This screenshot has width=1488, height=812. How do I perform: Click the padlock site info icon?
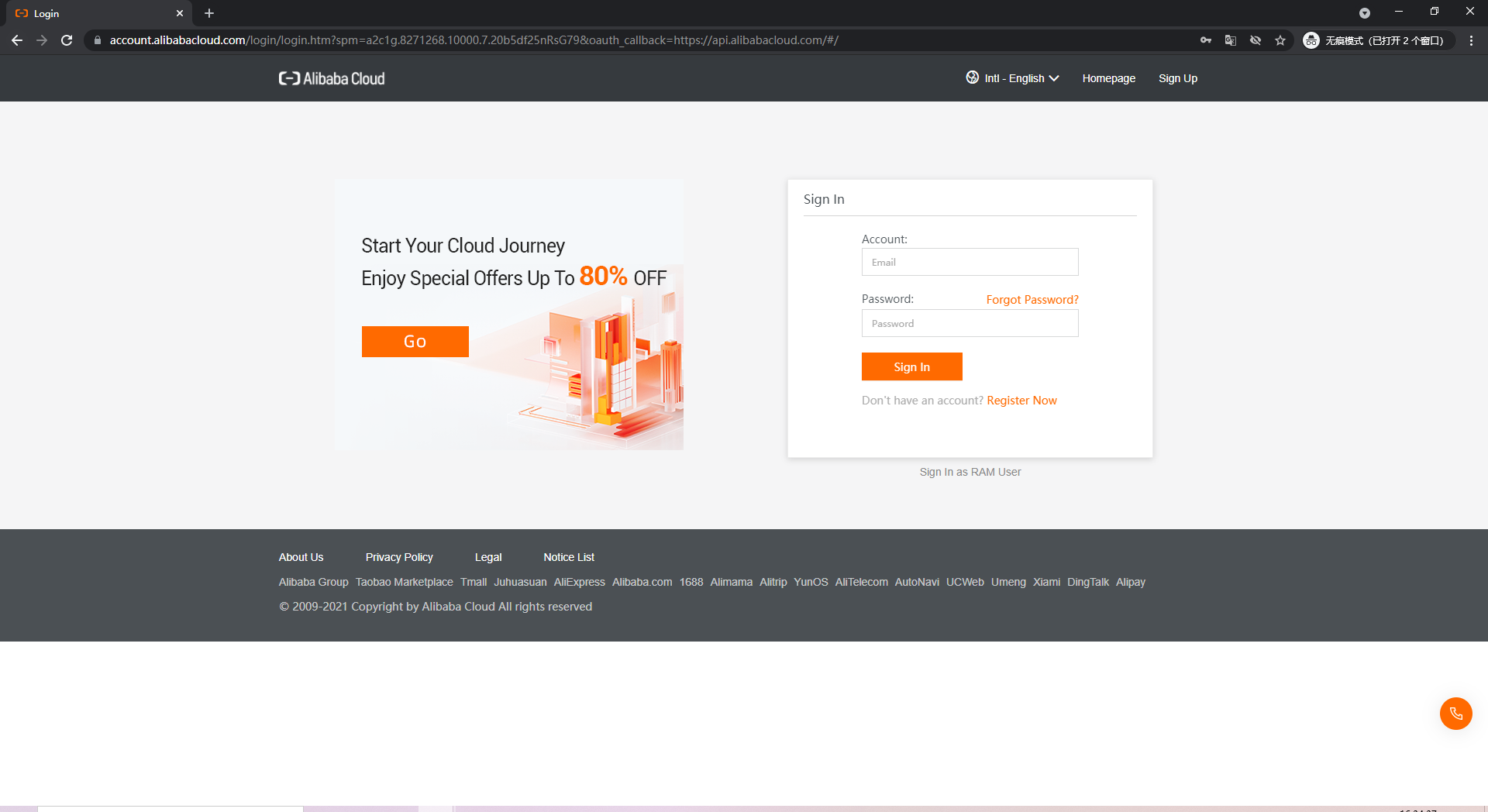click(97, 40)
